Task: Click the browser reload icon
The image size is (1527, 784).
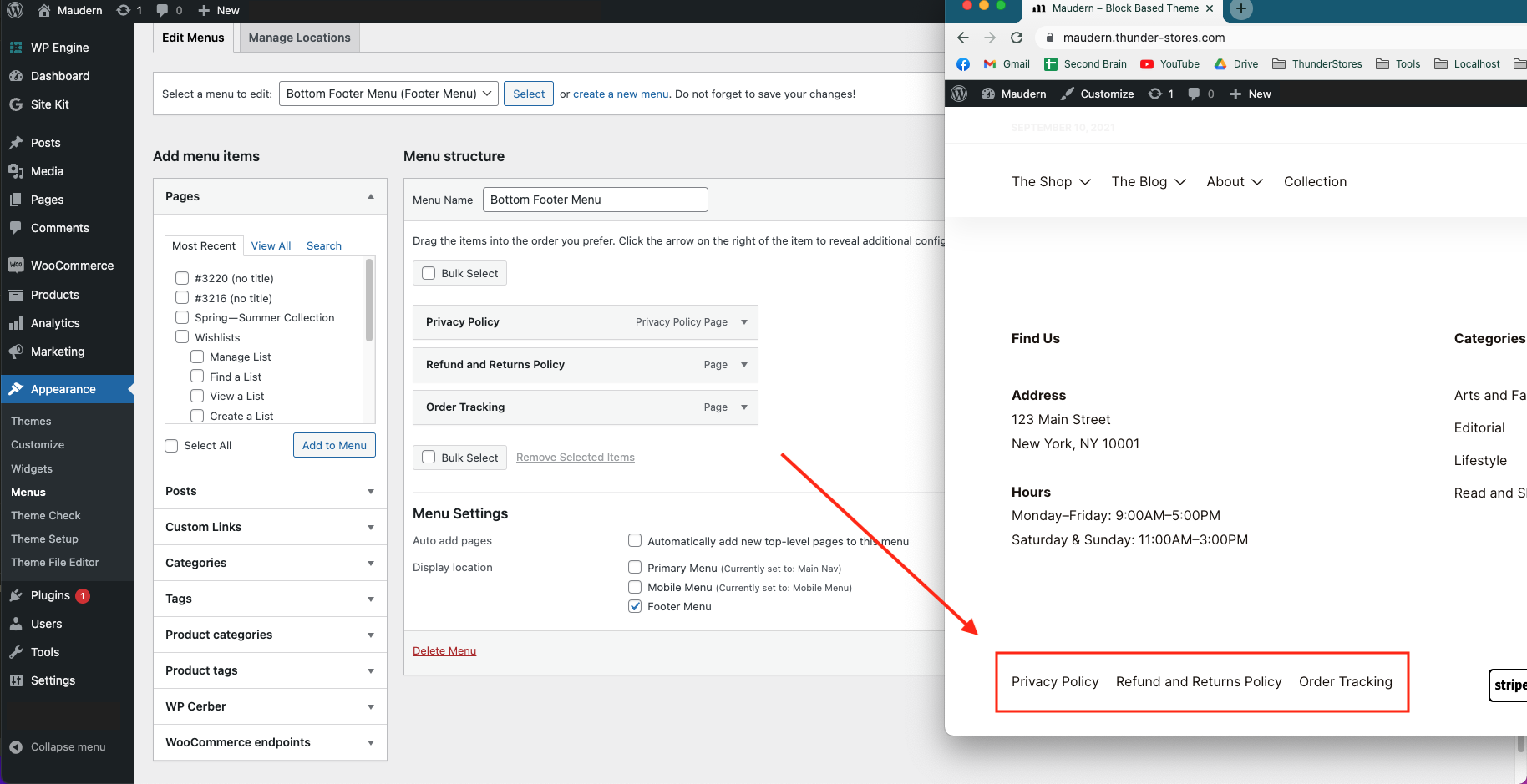Action: click(x=1017, y=38)
